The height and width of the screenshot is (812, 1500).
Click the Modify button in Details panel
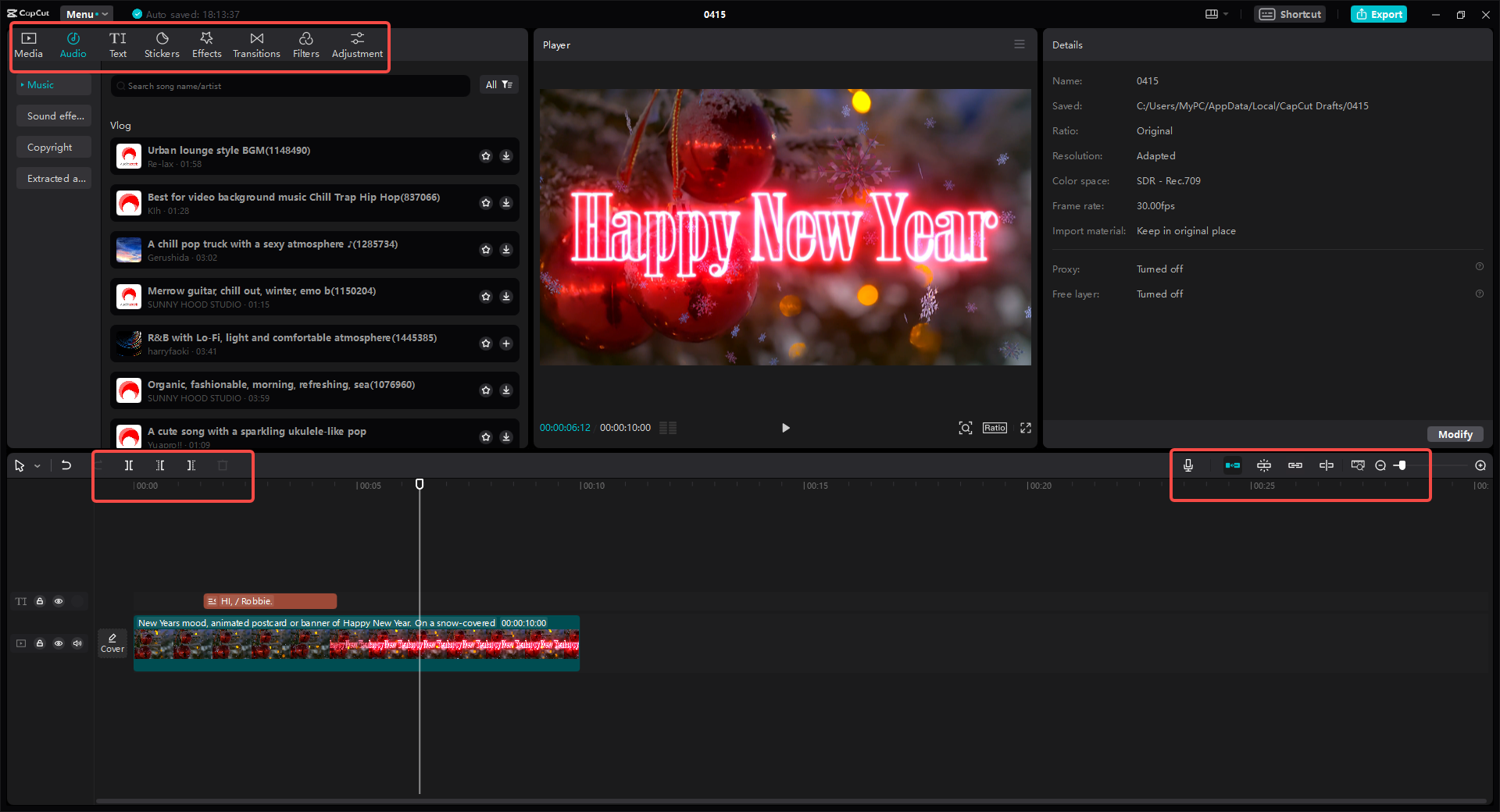[x=1455, y=434]
